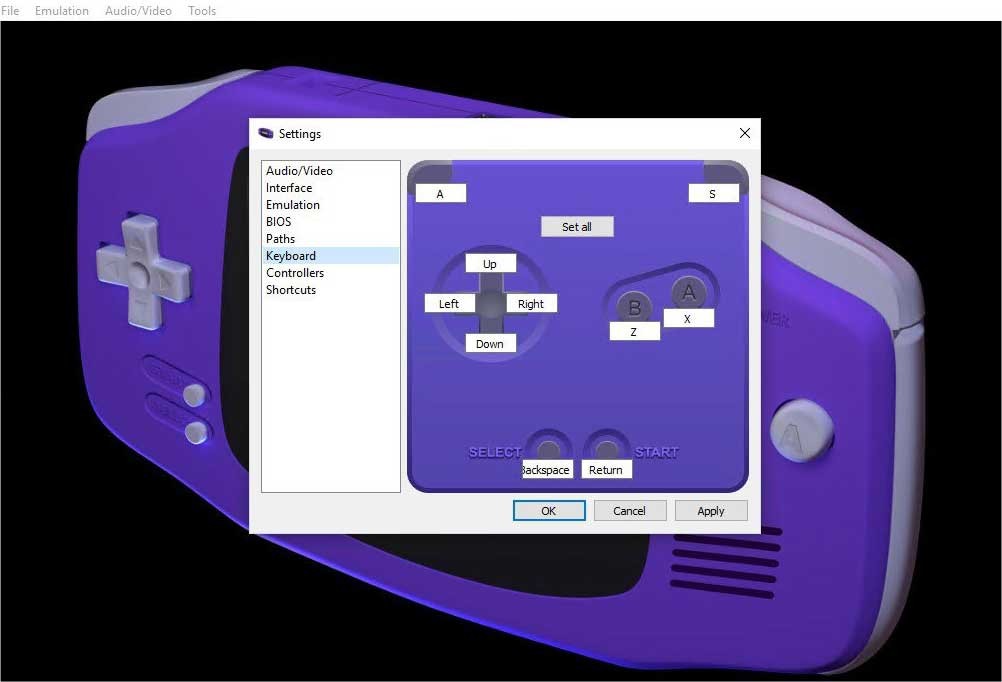
Task: Click the D-pad center on the diagram
Action: click(x=490, y=301)
